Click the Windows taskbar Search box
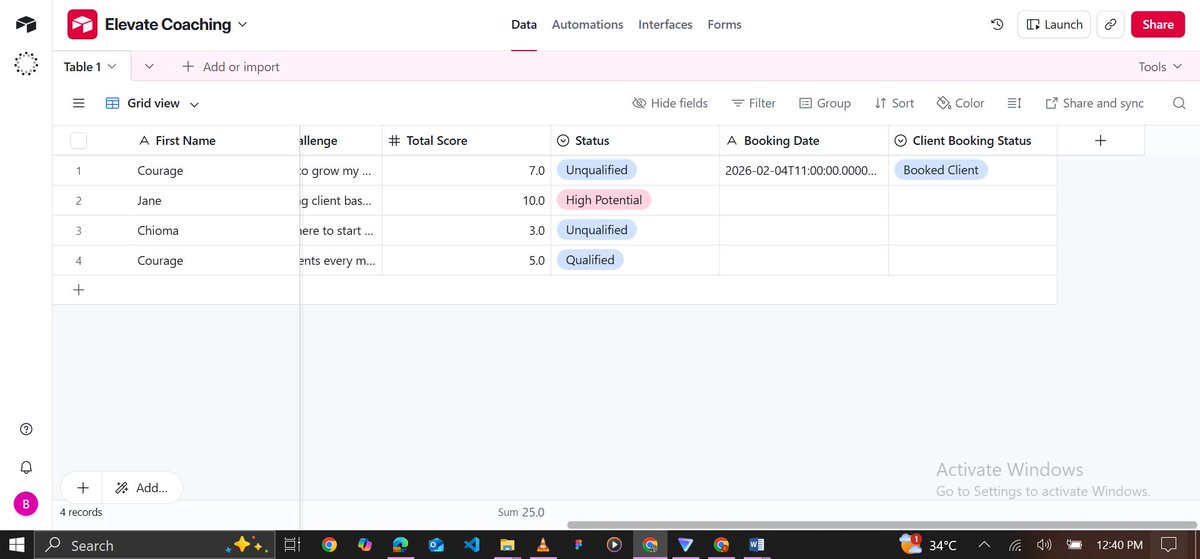This screenshot has height=559, width=1200. pyautogui.click(x=156, y=545)
